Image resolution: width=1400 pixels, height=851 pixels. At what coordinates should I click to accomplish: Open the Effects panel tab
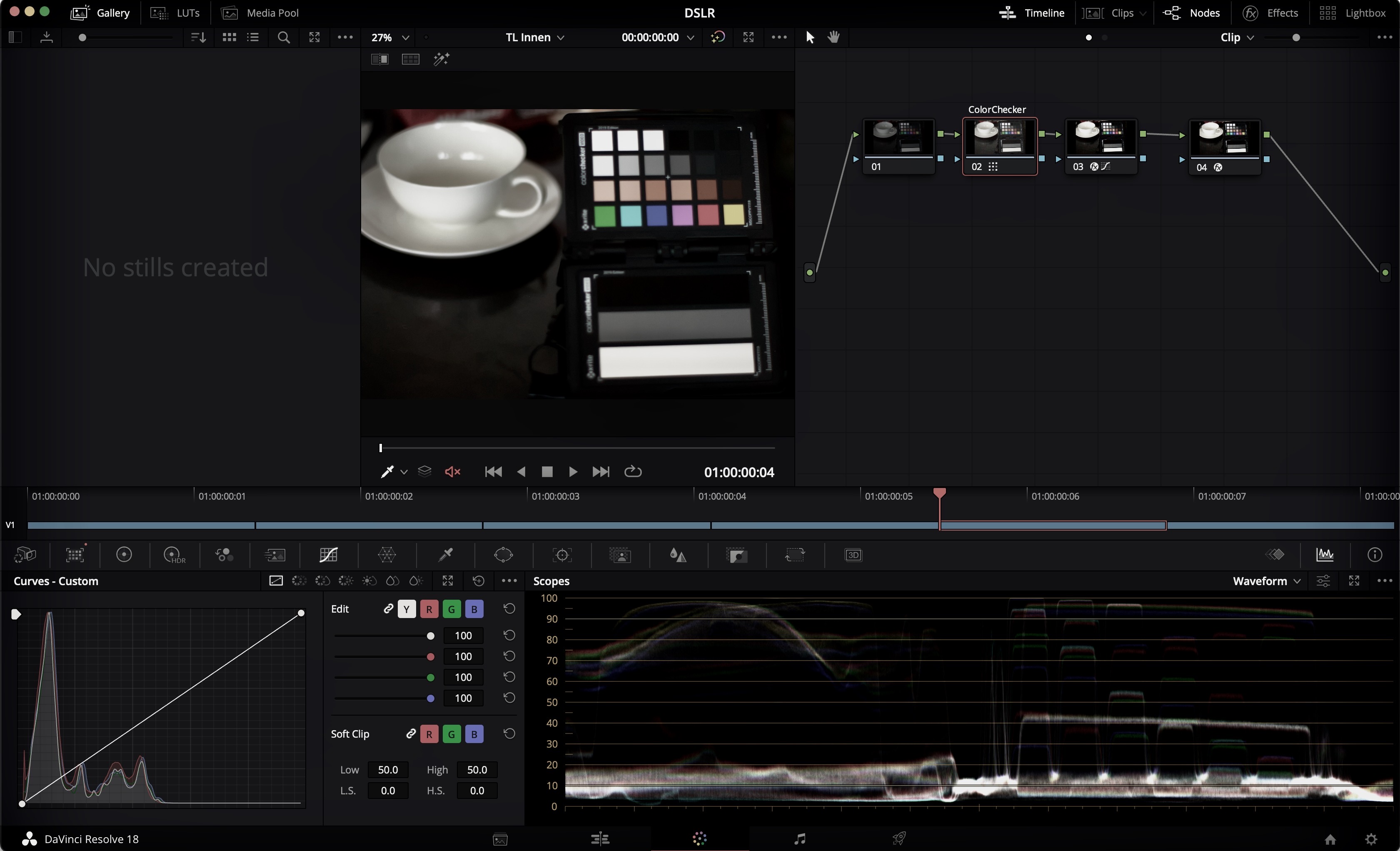coord(1270,13)
